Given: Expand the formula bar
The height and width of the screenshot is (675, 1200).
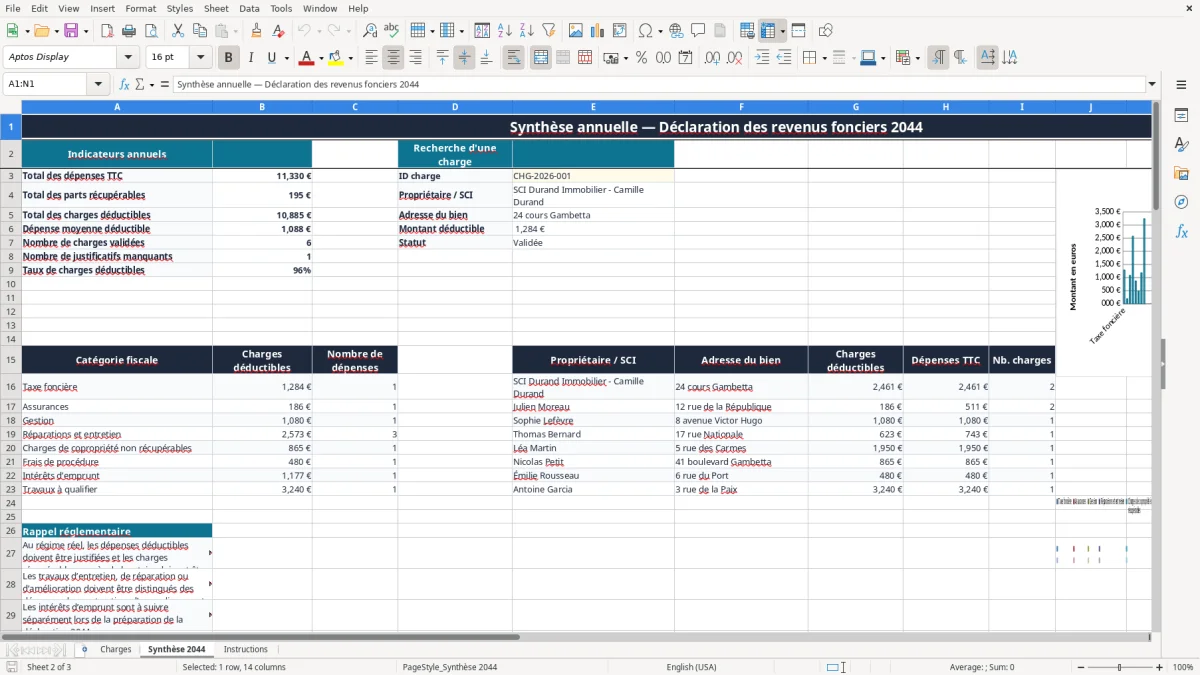Looking at the screenshot, I should pyautogui.click(x=1152, y=84).
